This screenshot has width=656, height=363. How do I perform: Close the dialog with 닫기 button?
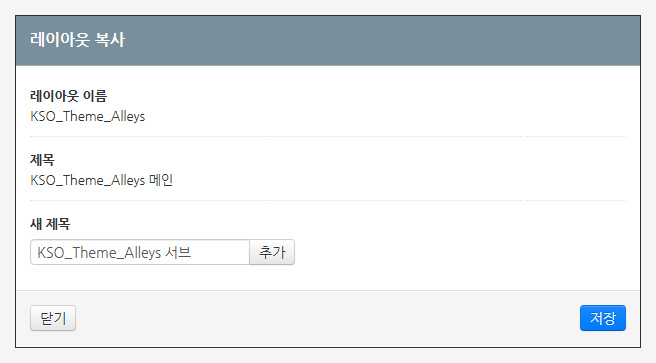[53, 318]
